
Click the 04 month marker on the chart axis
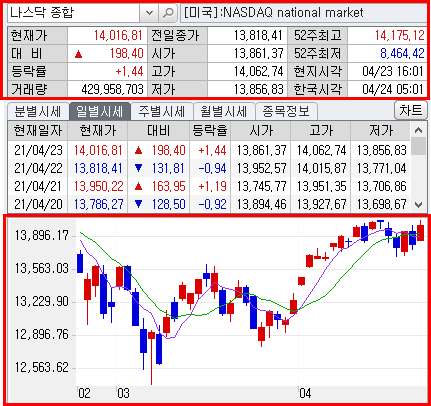[305, 393]
